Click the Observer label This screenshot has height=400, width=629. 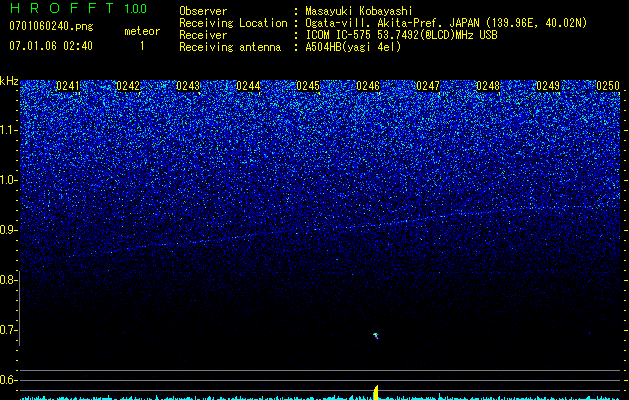(203, 11)
